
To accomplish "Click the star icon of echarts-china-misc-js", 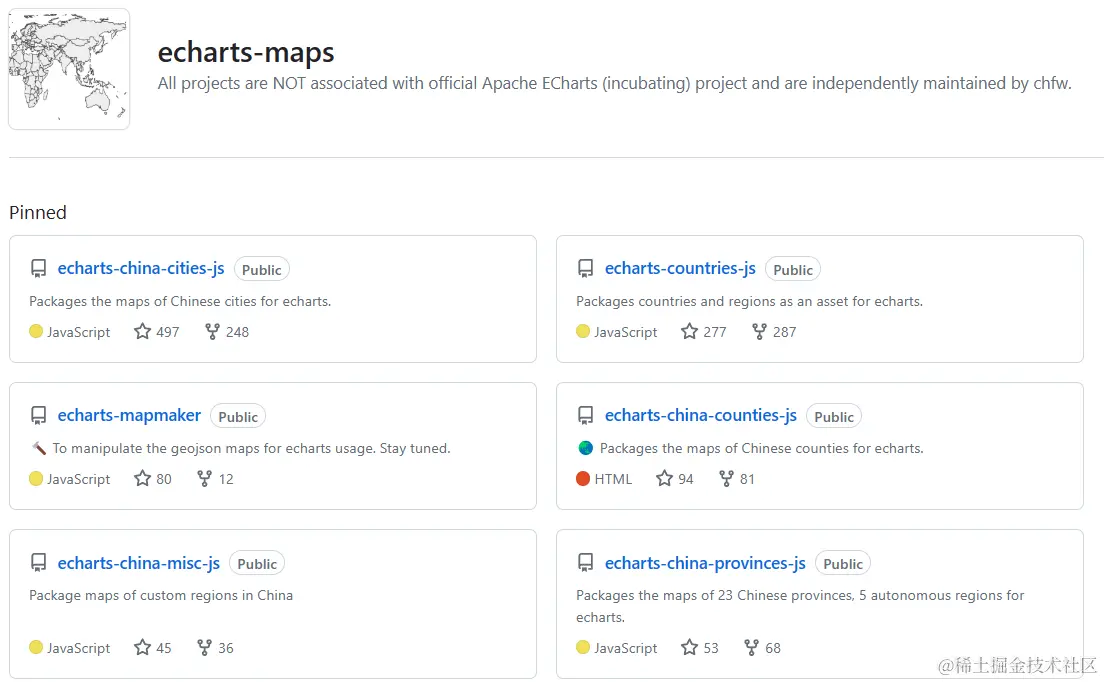I will click(142, 648).
